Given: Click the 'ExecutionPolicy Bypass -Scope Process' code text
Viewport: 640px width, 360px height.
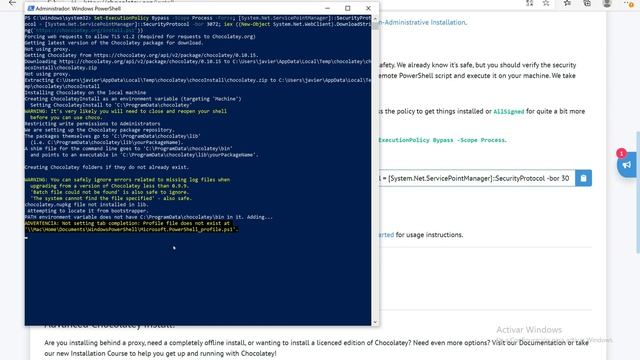Looking at the screenshot, I should point(442,140).
